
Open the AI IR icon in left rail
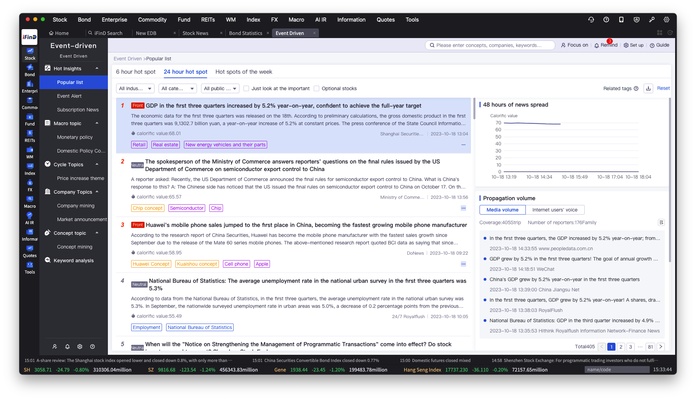(x=30, y=218)
